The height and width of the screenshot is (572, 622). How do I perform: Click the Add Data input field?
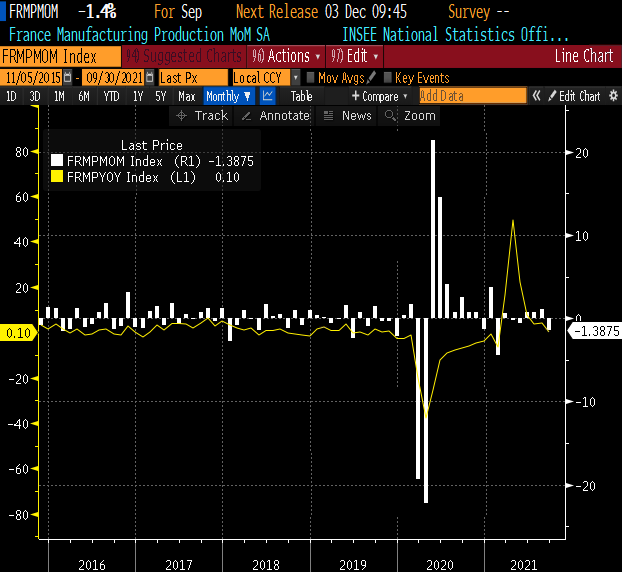[x=472, y=96]
